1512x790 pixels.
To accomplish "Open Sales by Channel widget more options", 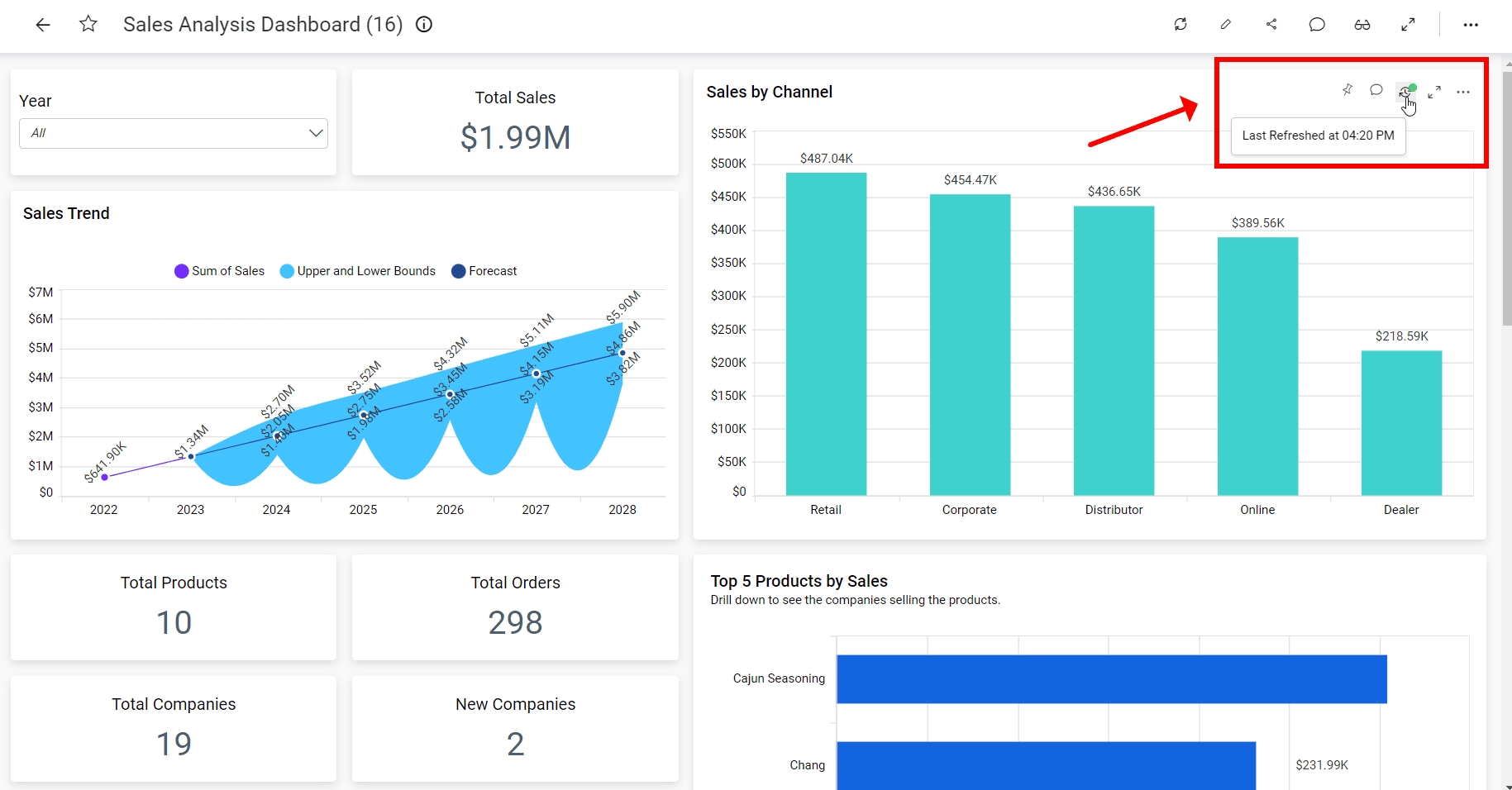I will pyautogui.click(x=1463, y=92).
